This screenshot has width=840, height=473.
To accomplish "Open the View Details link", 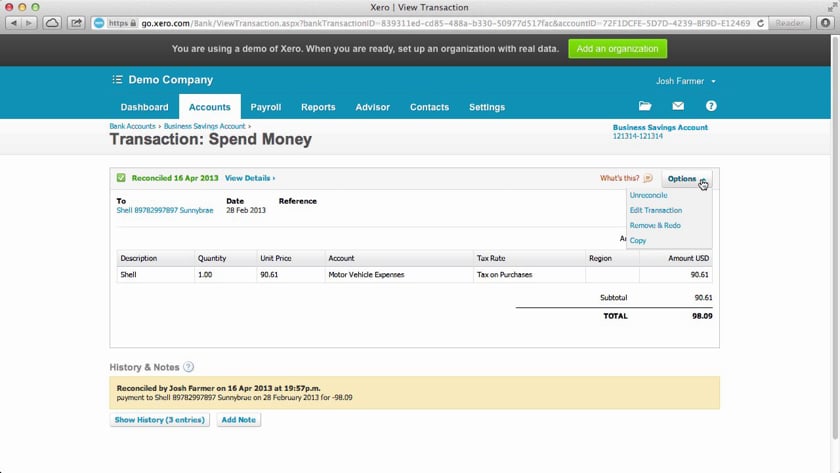I will point(250,178).
